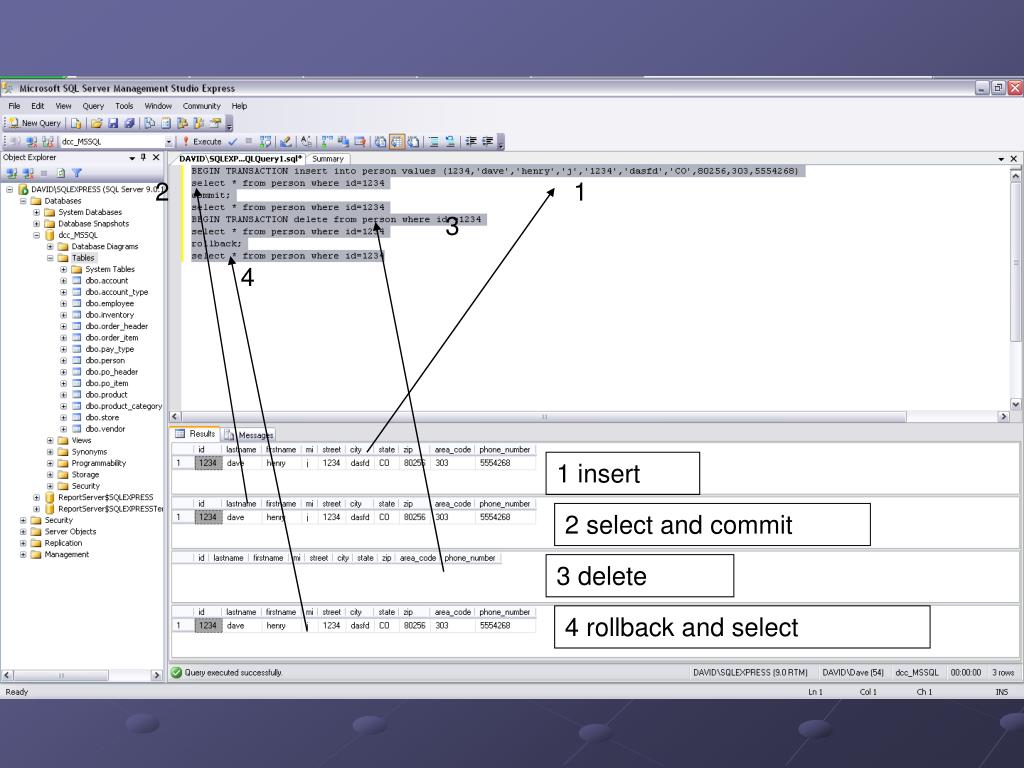Viewport: 1024px width, 768px height.
Task: Expand the Views folder
Action: [x=50, y=440]
